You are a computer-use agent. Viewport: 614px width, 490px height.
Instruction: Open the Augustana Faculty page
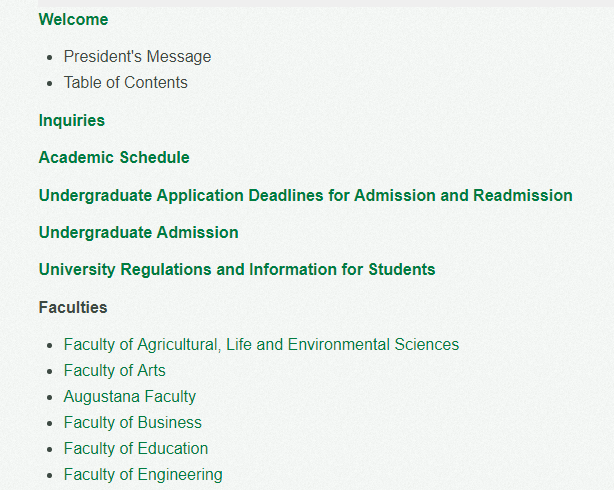(130, 397)
